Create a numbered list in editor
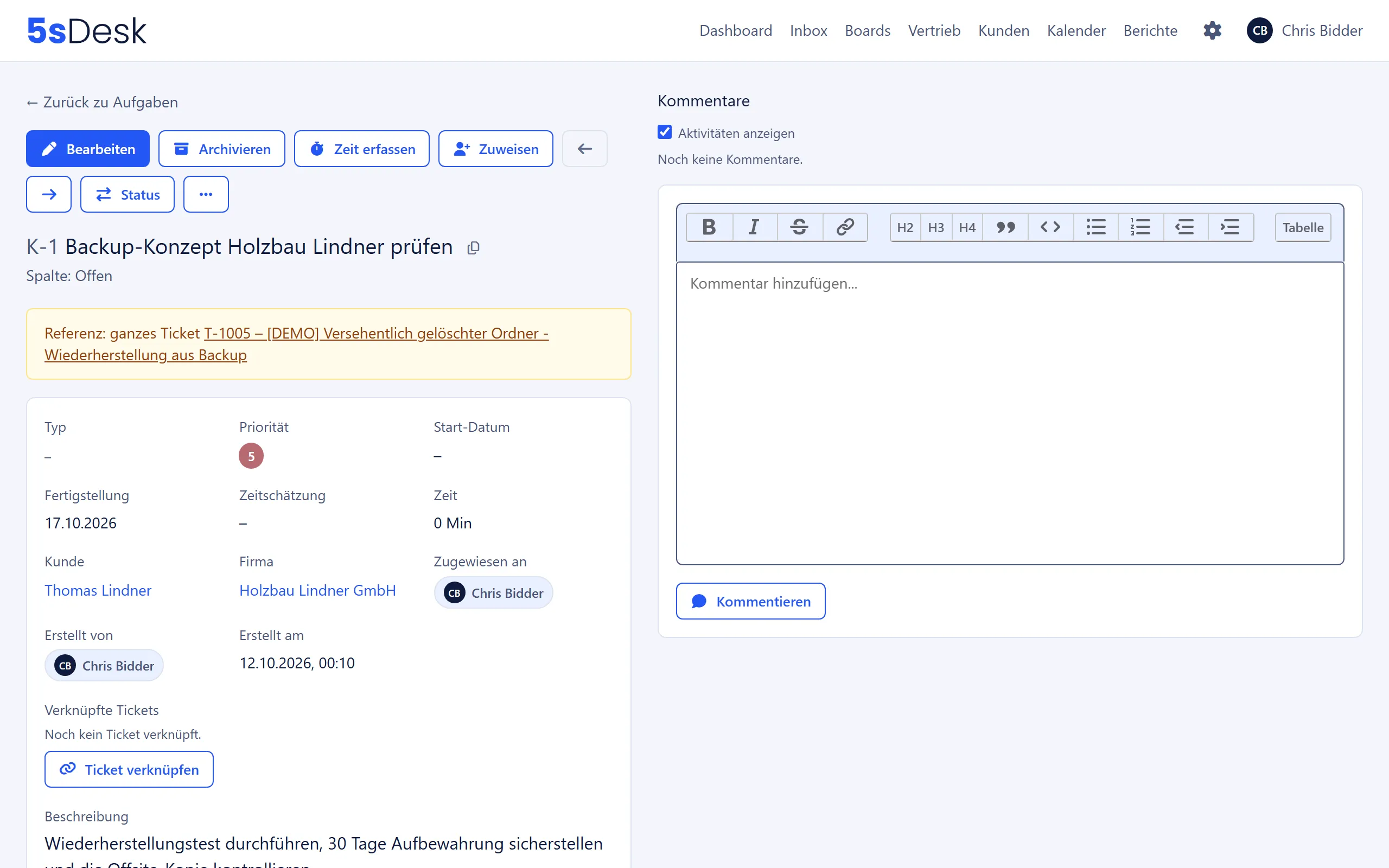 click(x=1140, y=227)
